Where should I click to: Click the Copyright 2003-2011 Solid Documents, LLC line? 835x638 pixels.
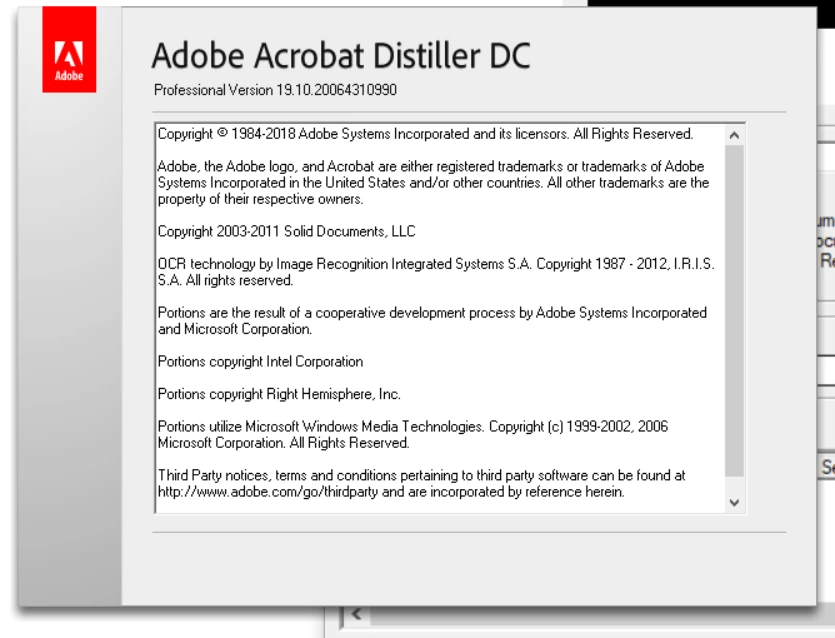(x=286, y=232)
